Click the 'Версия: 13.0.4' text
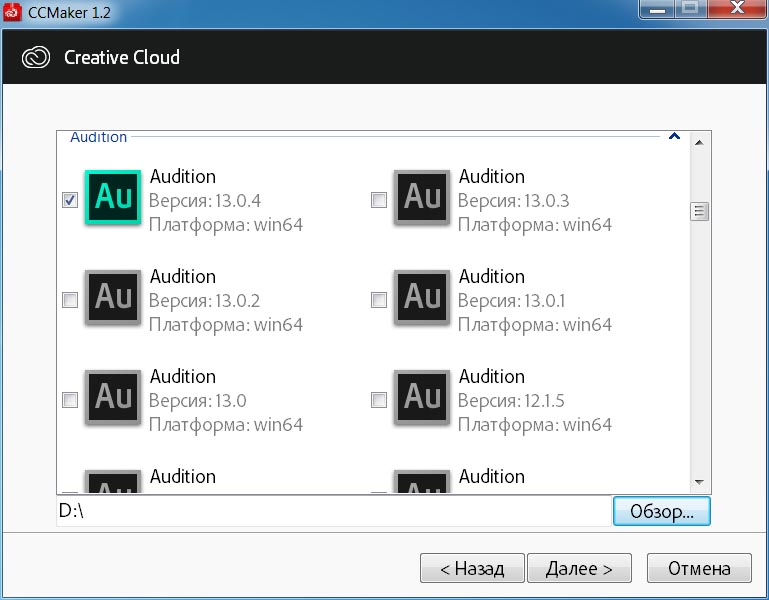This screenshot has height=600, width=769. 205,201
